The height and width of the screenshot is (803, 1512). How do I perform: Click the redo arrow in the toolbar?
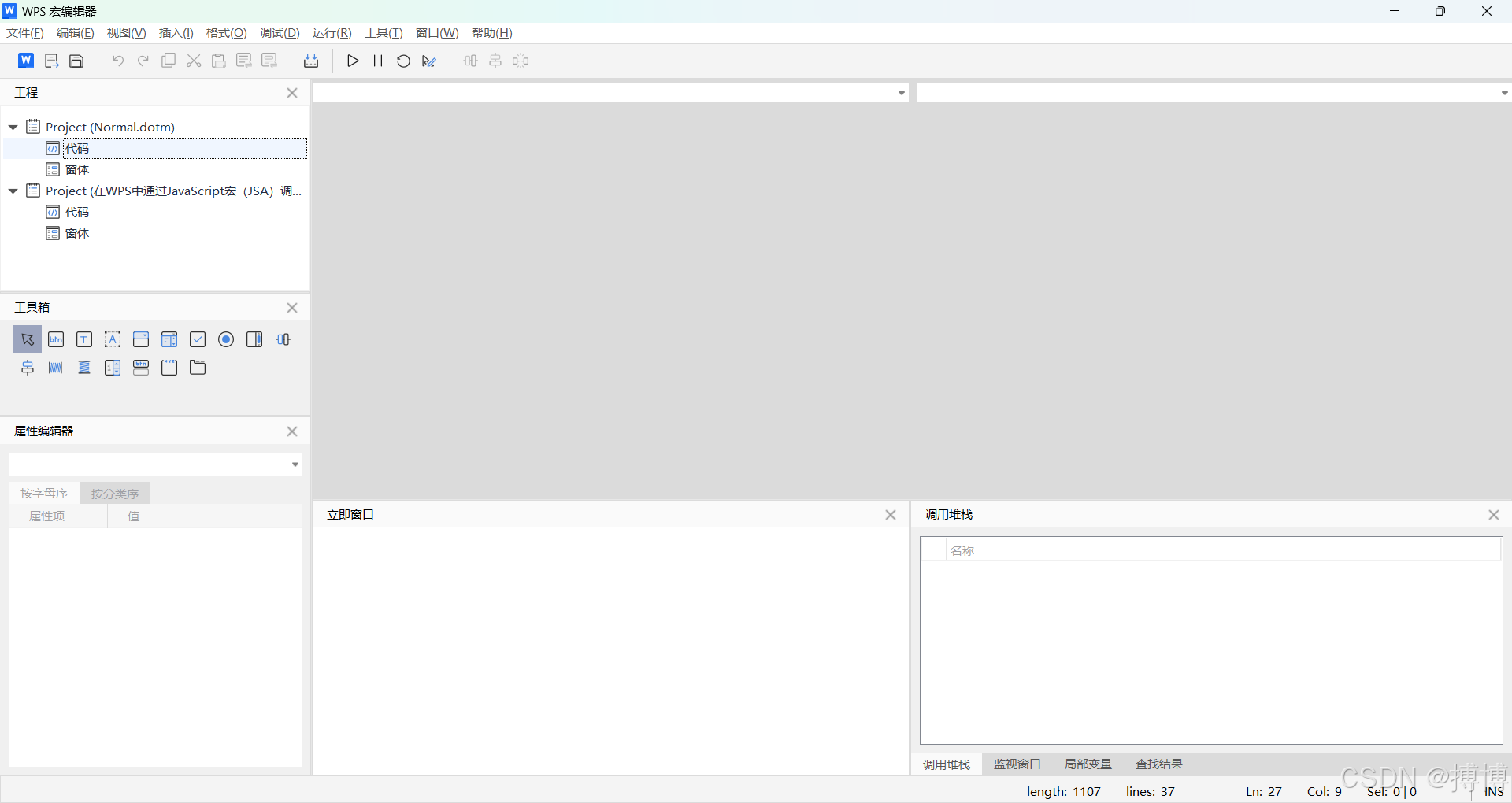(143, 61)
